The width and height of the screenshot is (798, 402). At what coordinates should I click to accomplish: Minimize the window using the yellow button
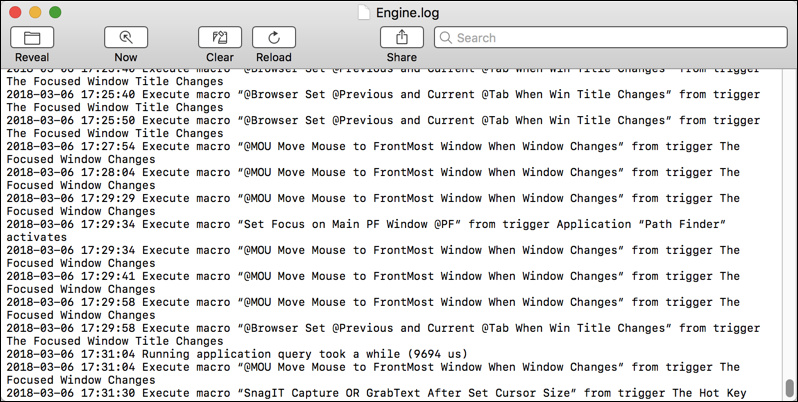pyautogui.click(x=35, y=12)
